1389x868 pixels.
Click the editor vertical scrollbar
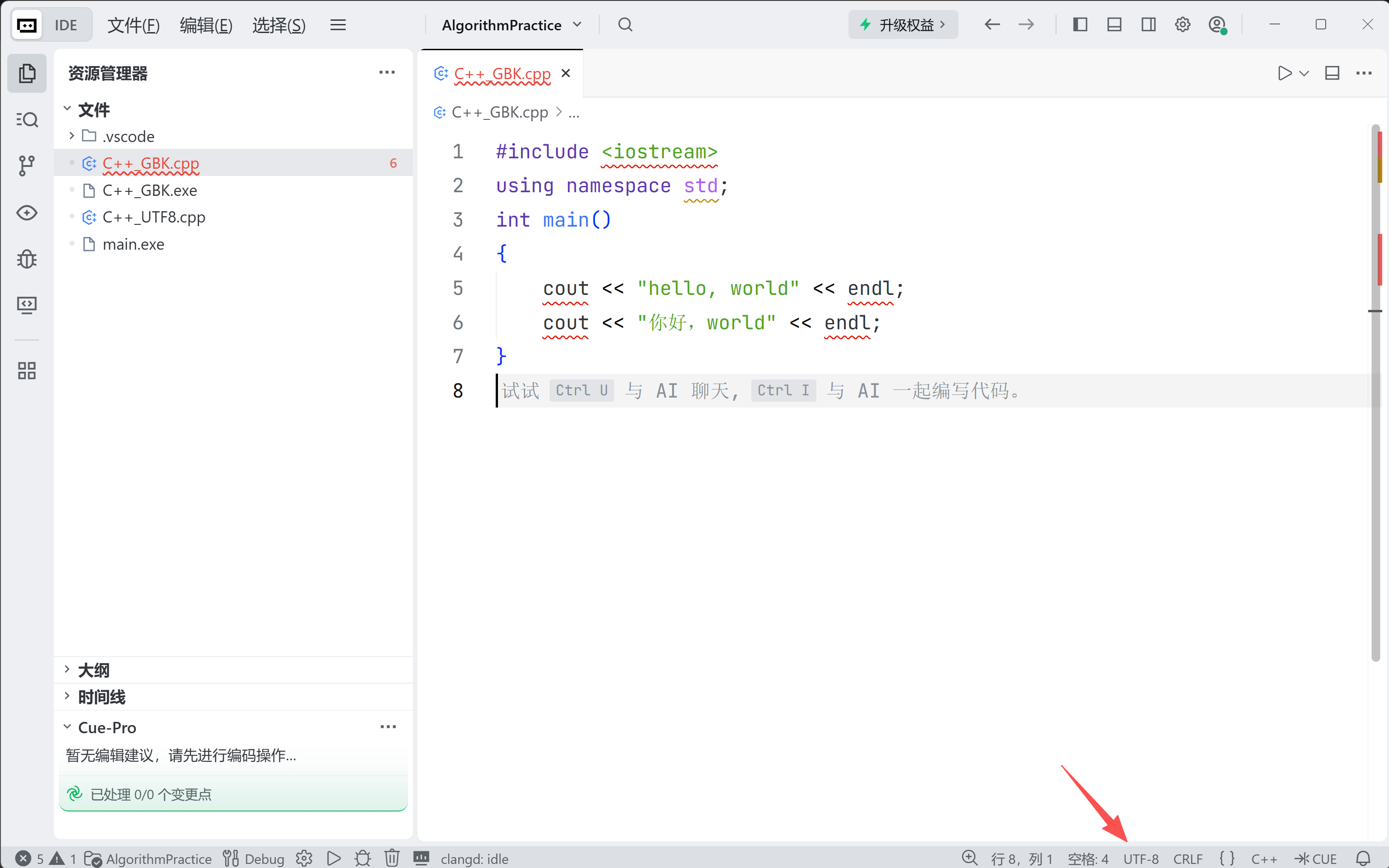click(x=1375, y=393)
